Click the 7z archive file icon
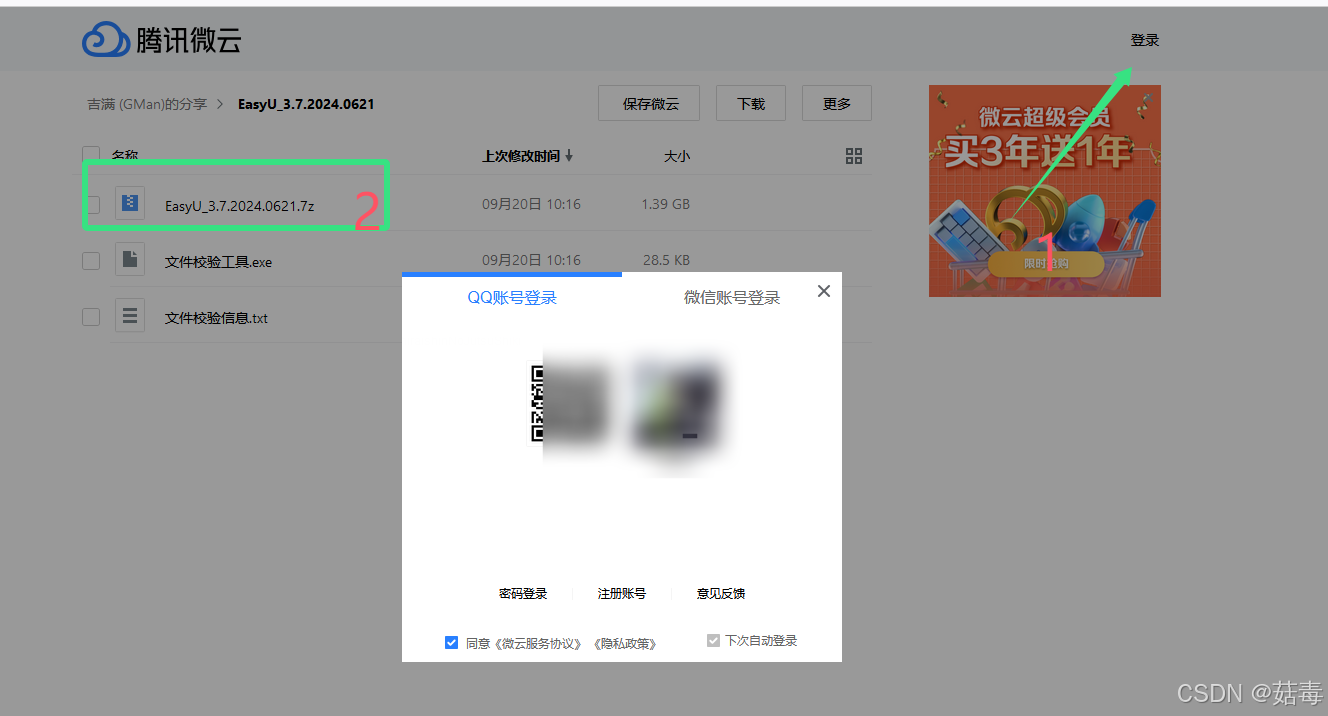 point(130,203)
